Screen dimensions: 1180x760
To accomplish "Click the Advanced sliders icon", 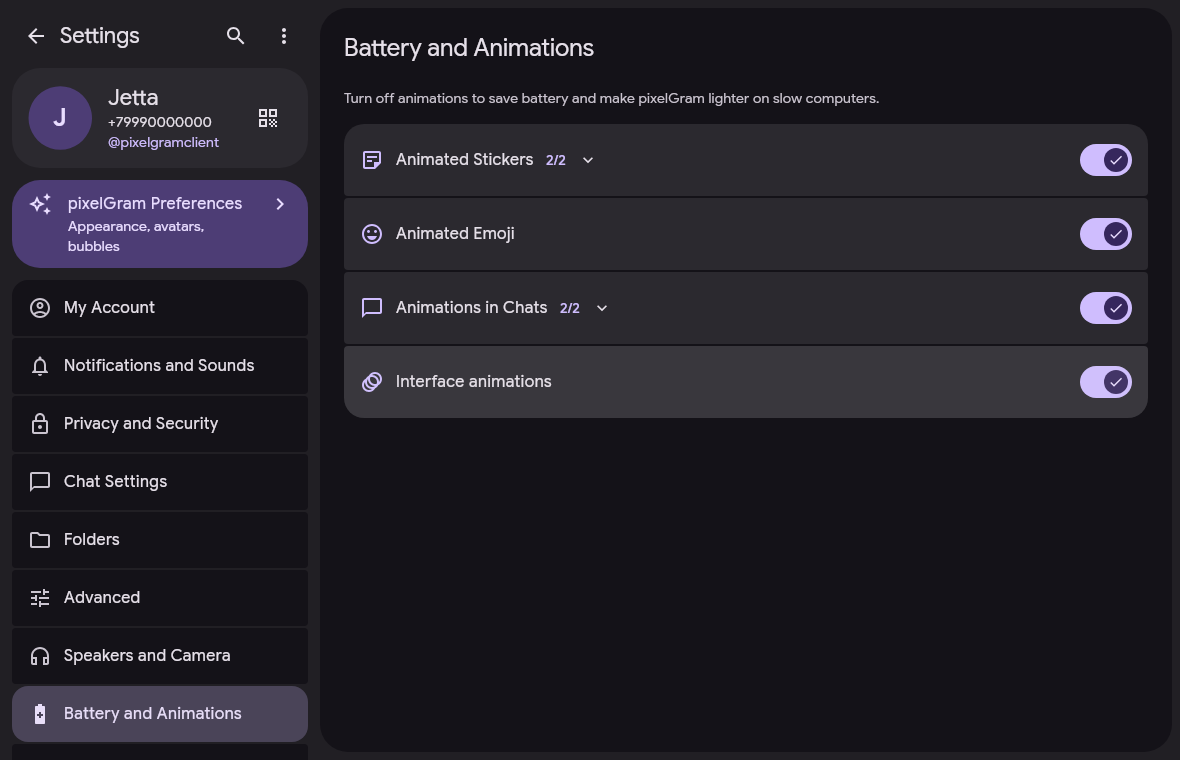I will click(x=40, y=597).
